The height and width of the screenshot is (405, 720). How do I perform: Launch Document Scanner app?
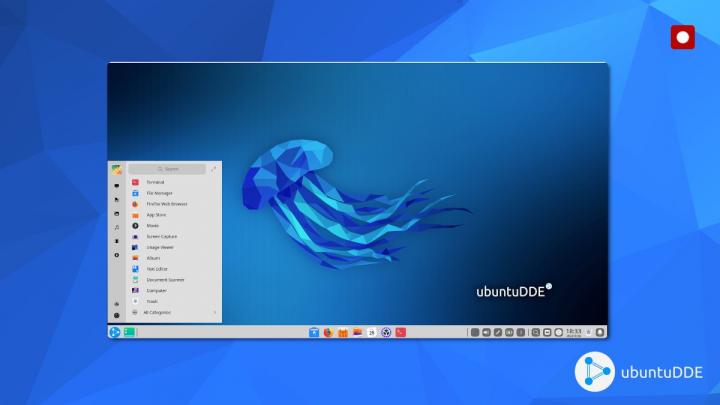click(x=165, y=280)
